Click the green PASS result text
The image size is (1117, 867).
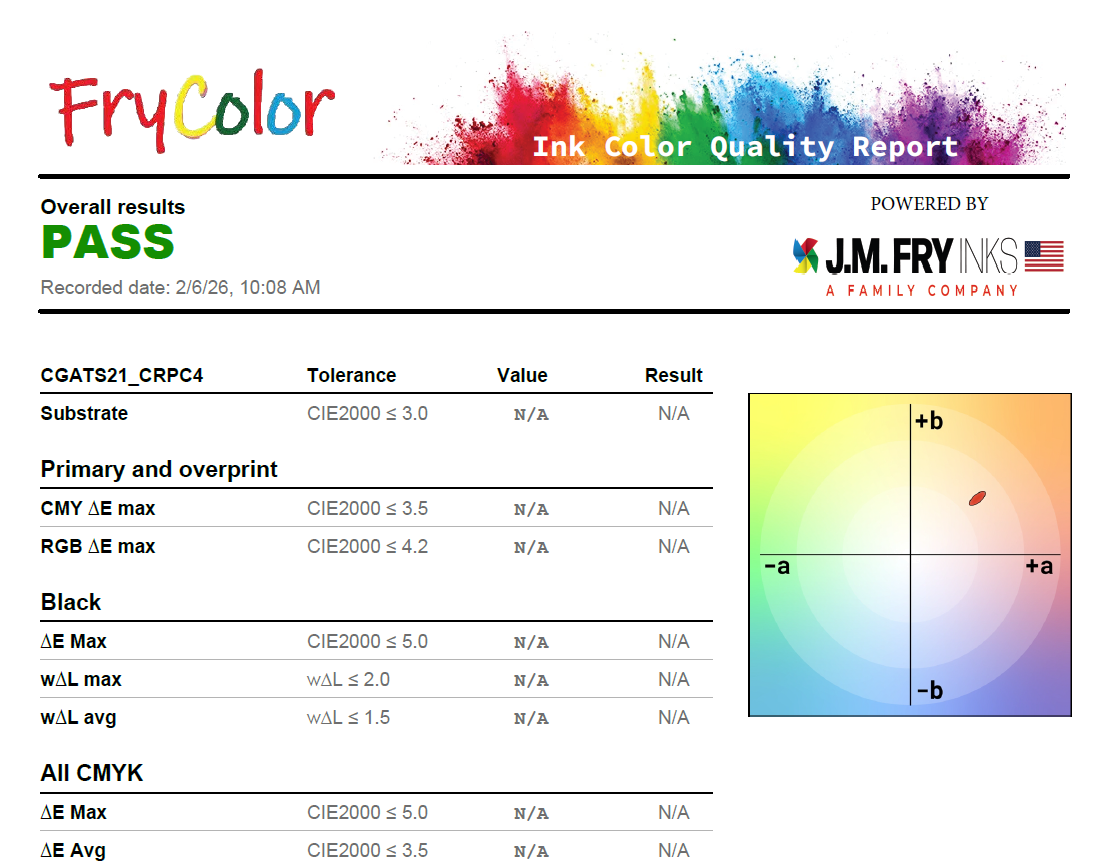108,242
